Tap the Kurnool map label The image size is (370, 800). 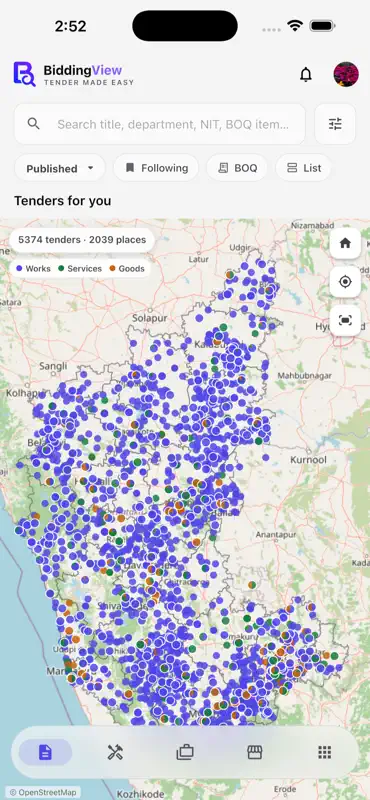(308, 460)
